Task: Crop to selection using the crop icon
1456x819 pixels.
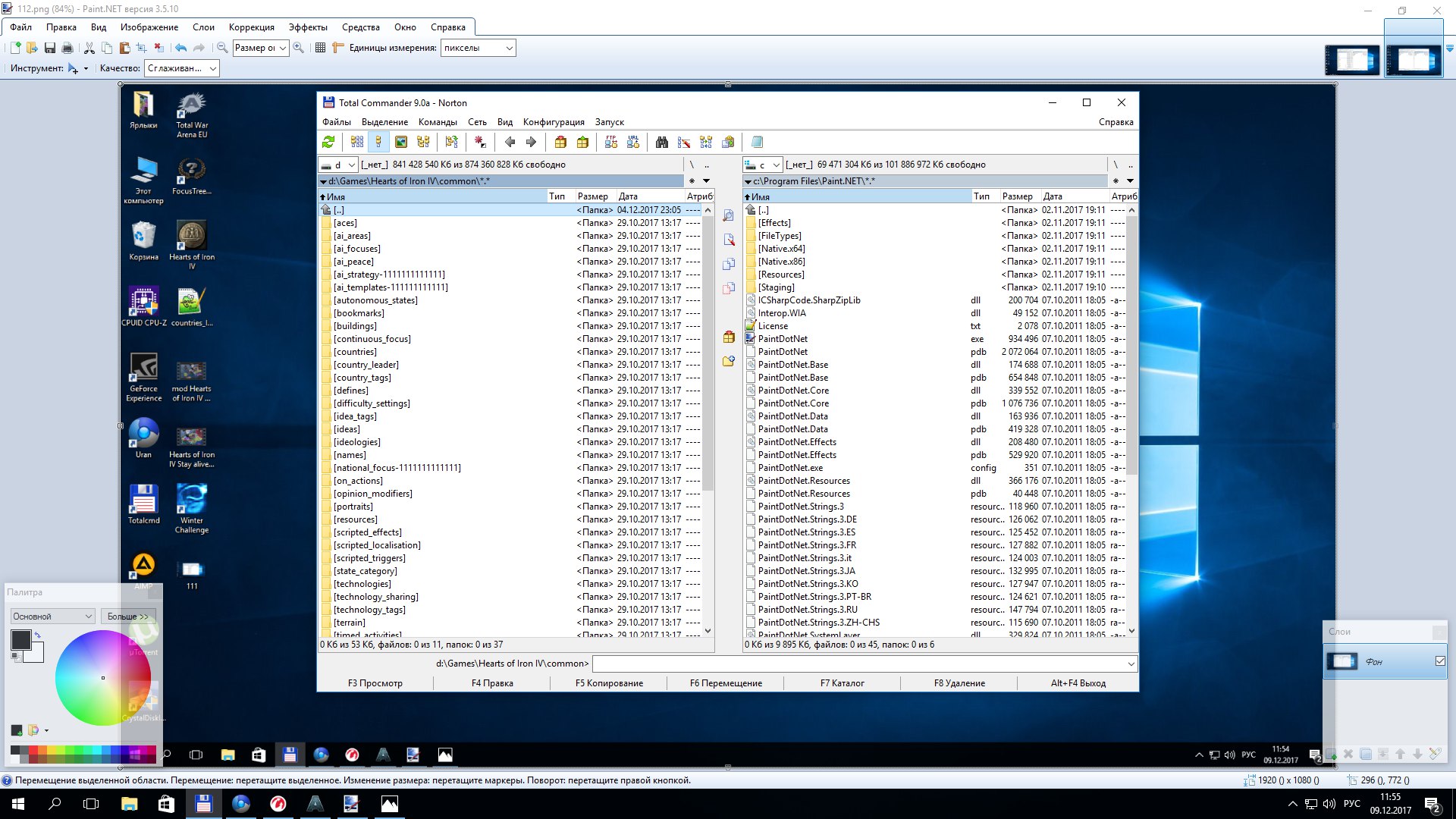Action: pos(142,48)
